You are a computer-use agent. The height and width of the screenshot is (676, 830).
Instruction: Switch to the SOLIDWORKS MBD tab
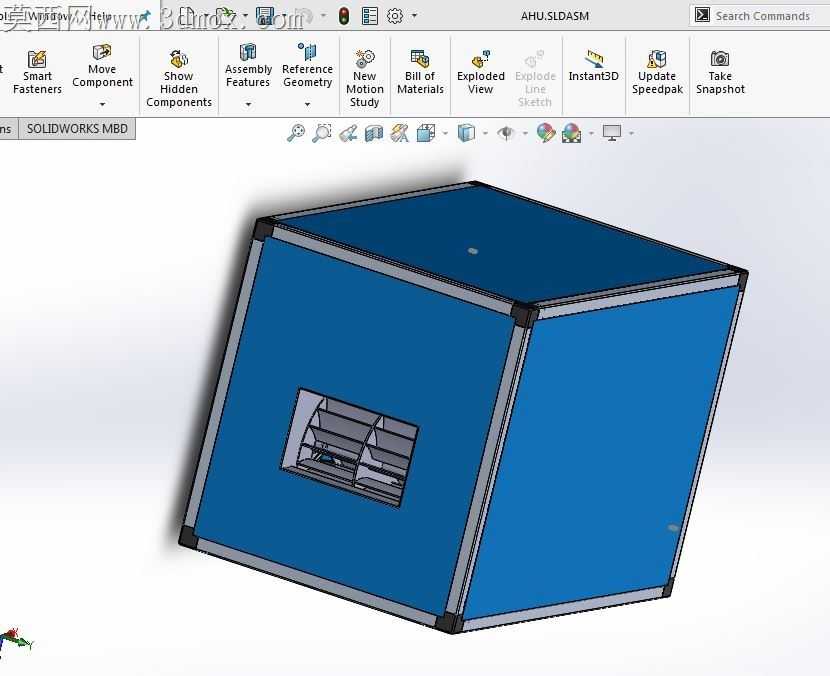(77, 129)
